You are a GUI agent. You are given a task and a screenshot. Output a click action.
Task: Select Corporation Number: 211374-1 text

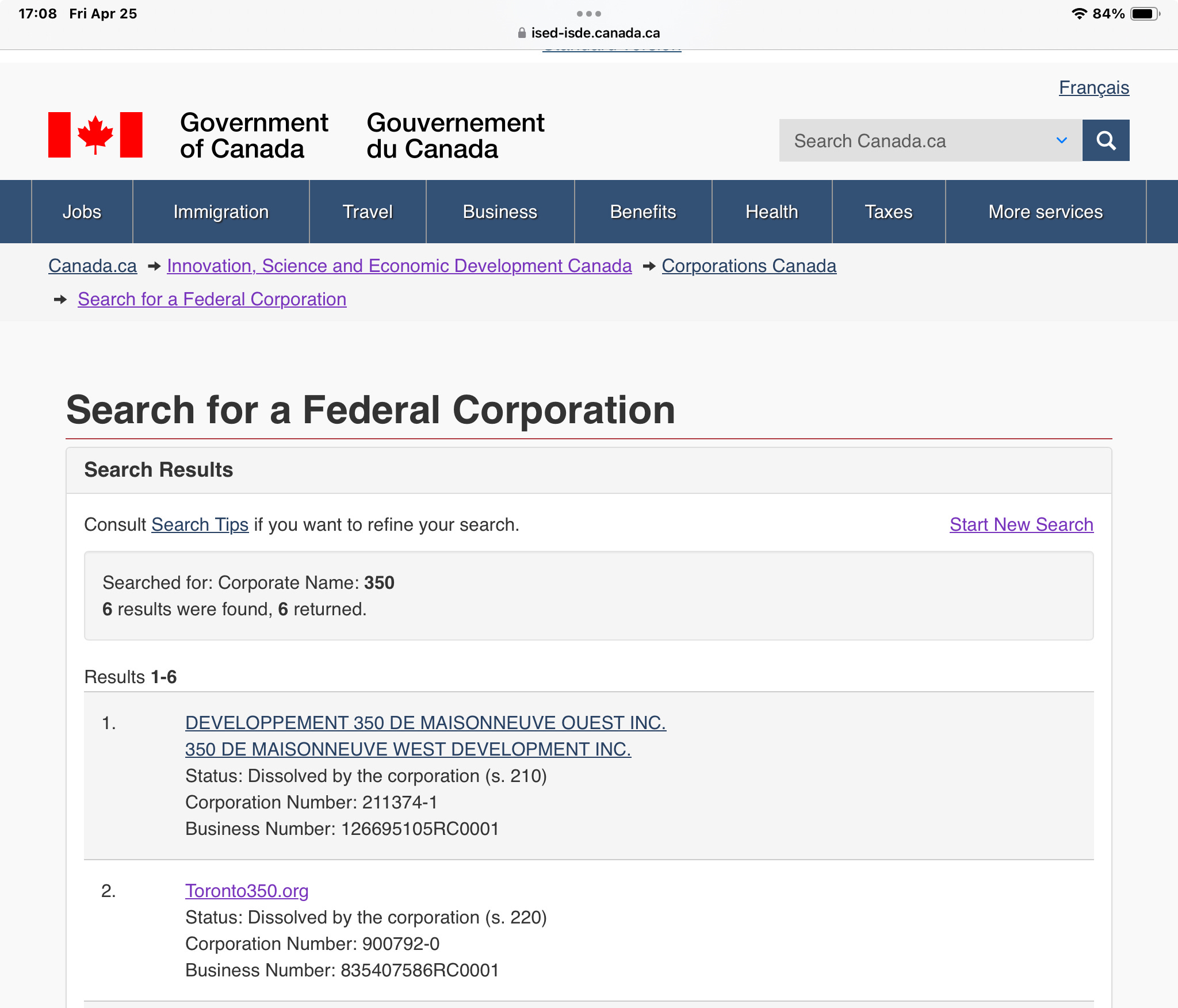pyautogui.click(x=311, y=802)
